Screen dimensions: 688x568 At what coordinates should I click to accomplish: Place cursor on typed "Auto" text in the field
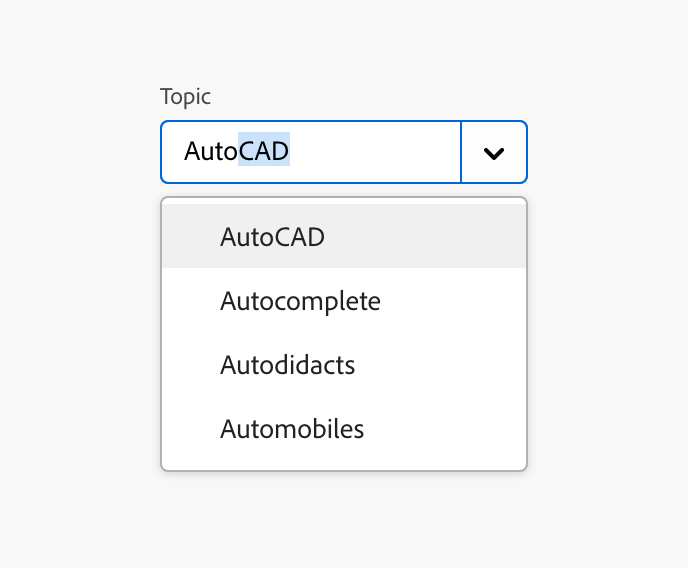click(x=210, y=152)
